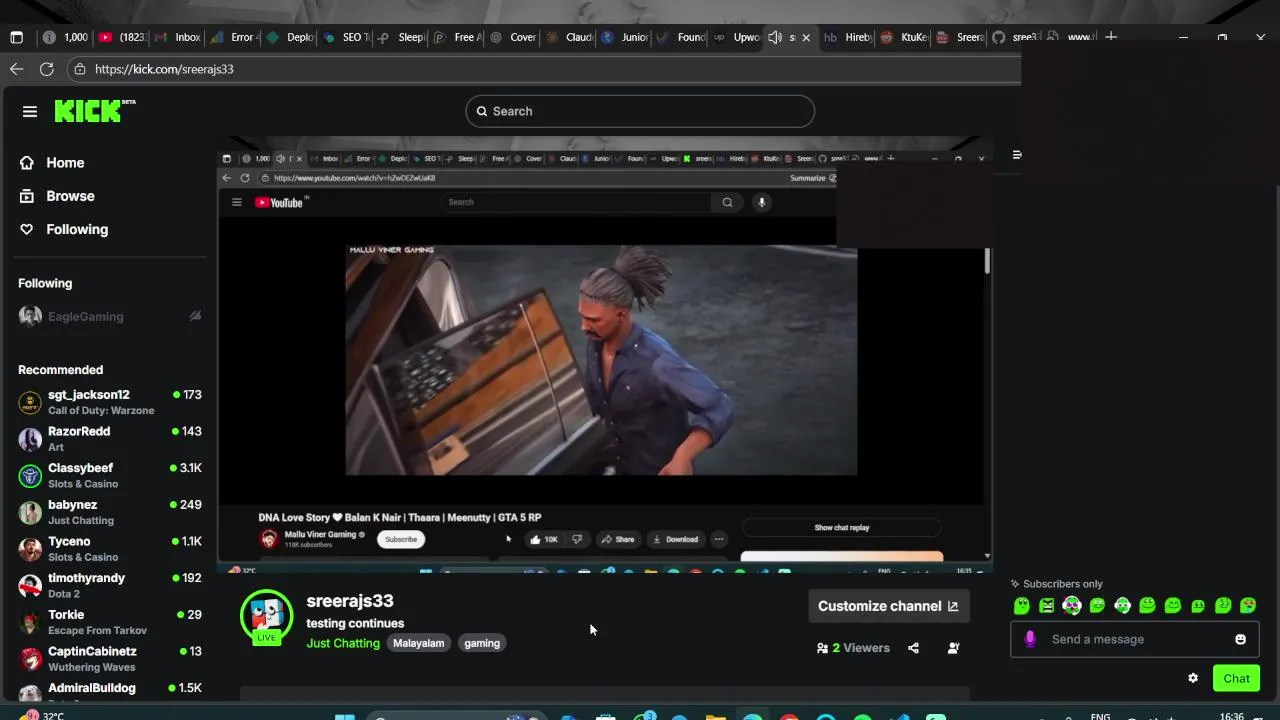This screenshot has height=720, width=1280.
Task: Click Download button in streamed YouTube page
Action: click(676, 539)
